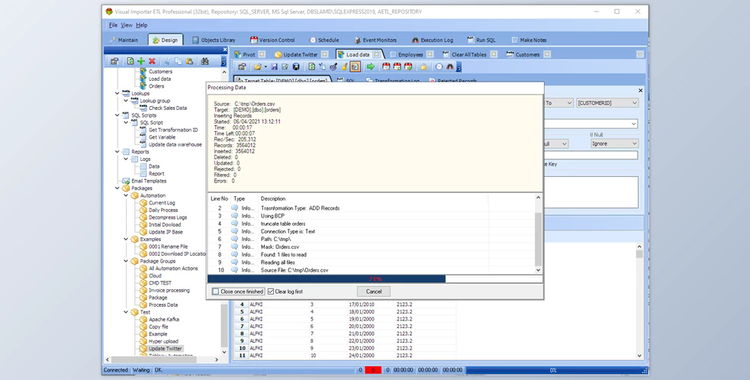Open the document tabs list arrow at far right

click(x=640, y=55)
